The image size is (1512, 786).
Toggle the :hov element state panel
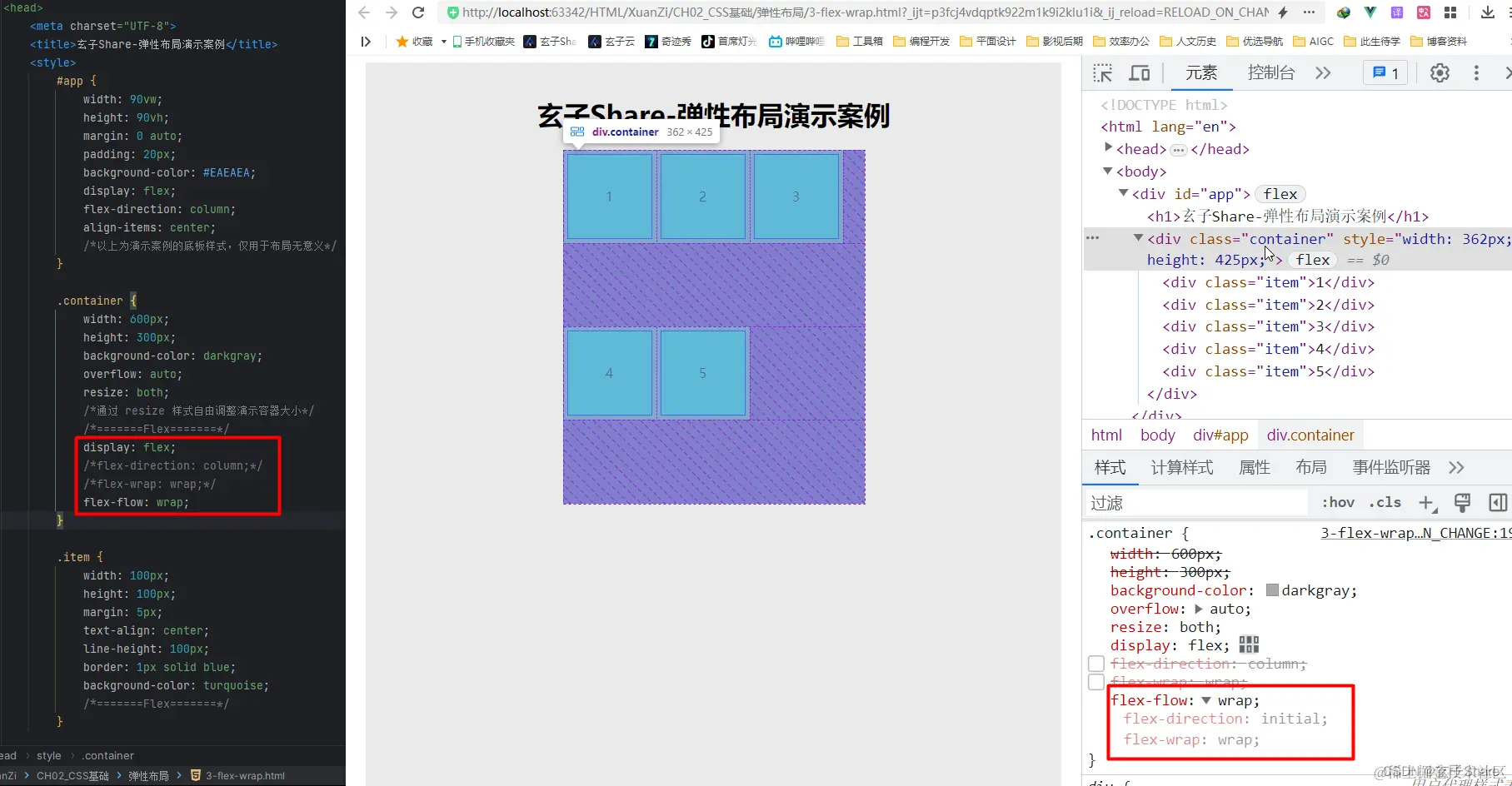click(1338, 502)
